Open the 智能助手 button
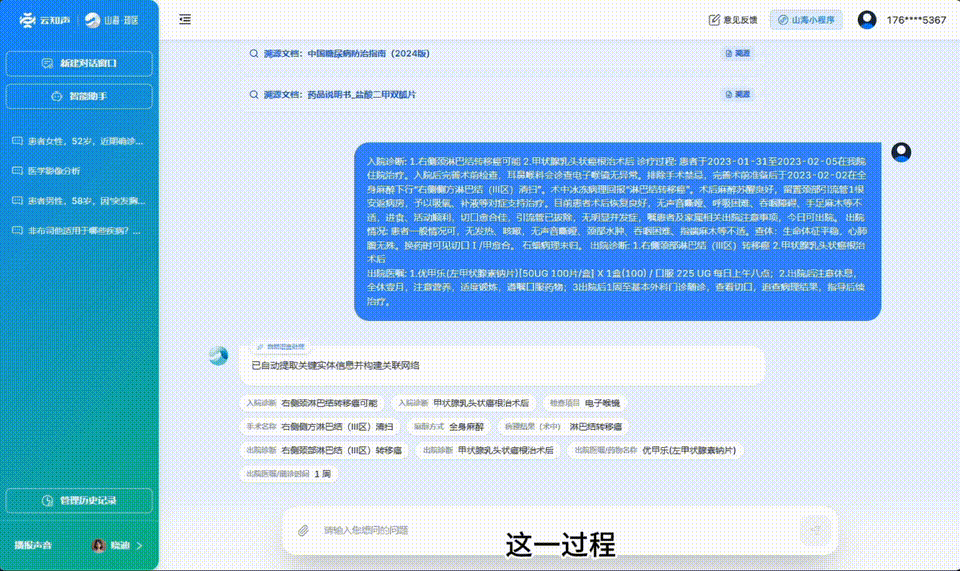This screenshot has height=571, width=960. (79, 97)
